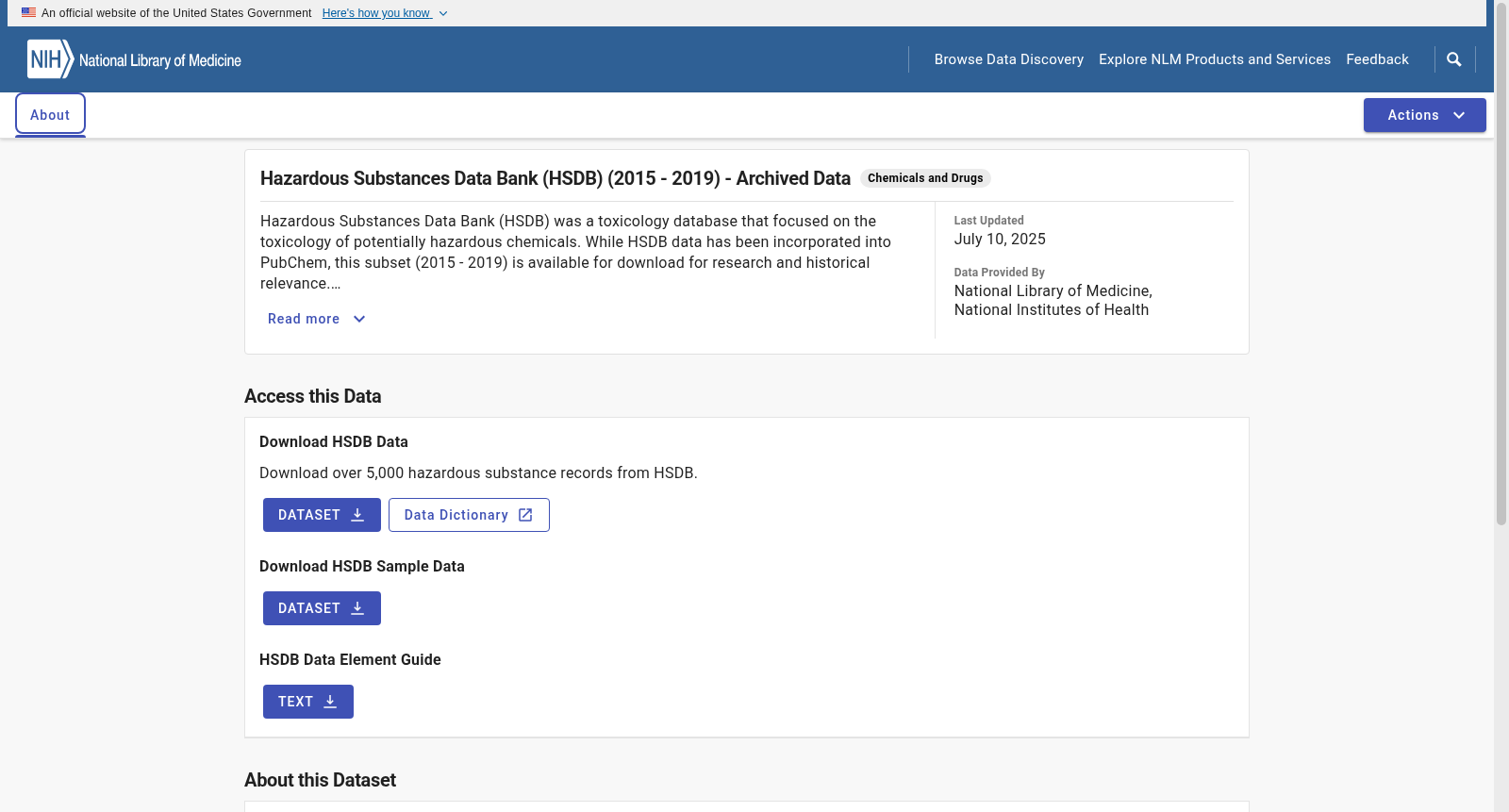The width and height of the screenshot is (1509, 812).
Task: Open the Feedback link
Action: (x=1377, y=59)
